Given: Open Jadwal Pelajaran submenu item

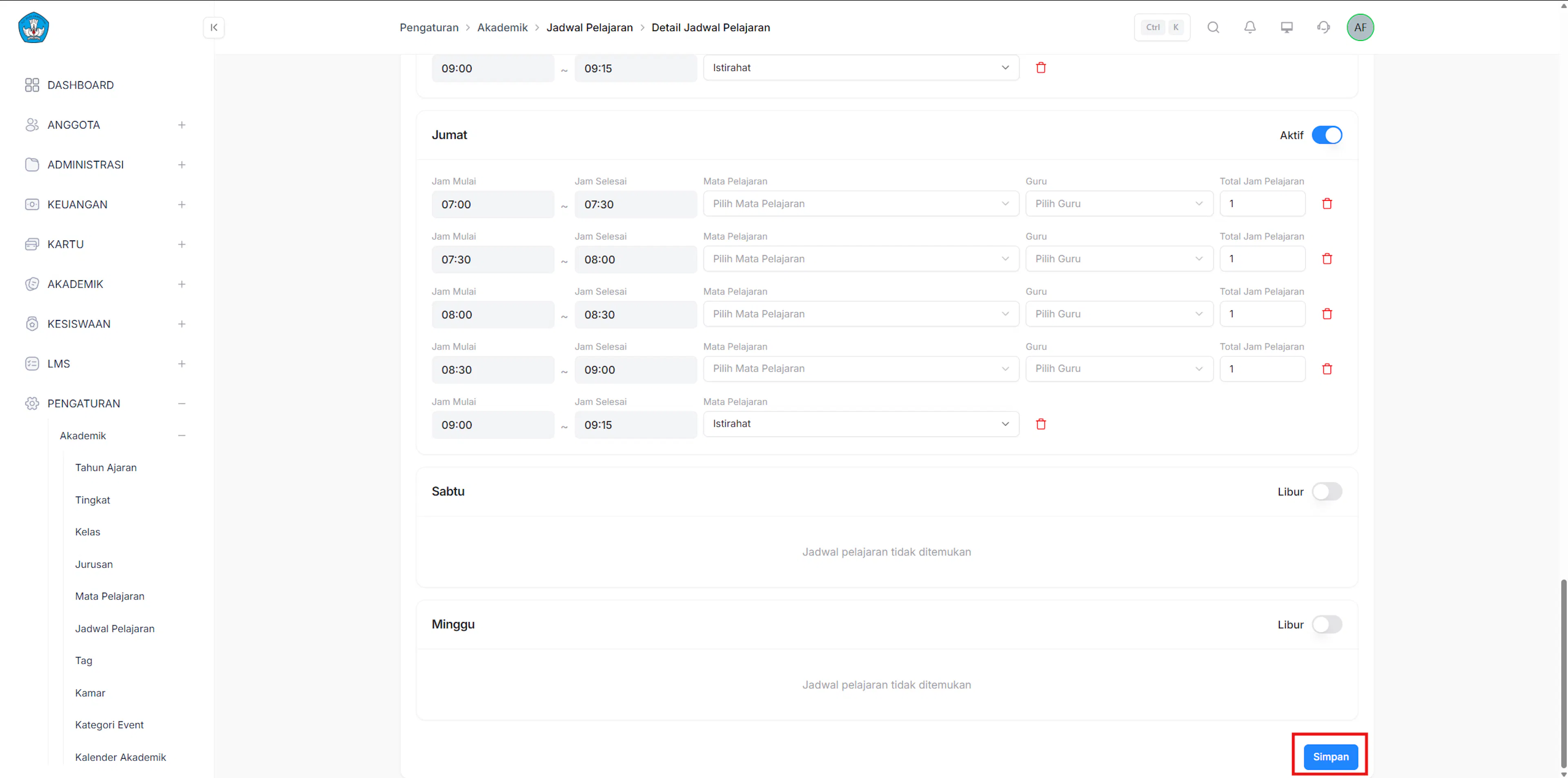Looking at the screenshot, I should (114, 628).
